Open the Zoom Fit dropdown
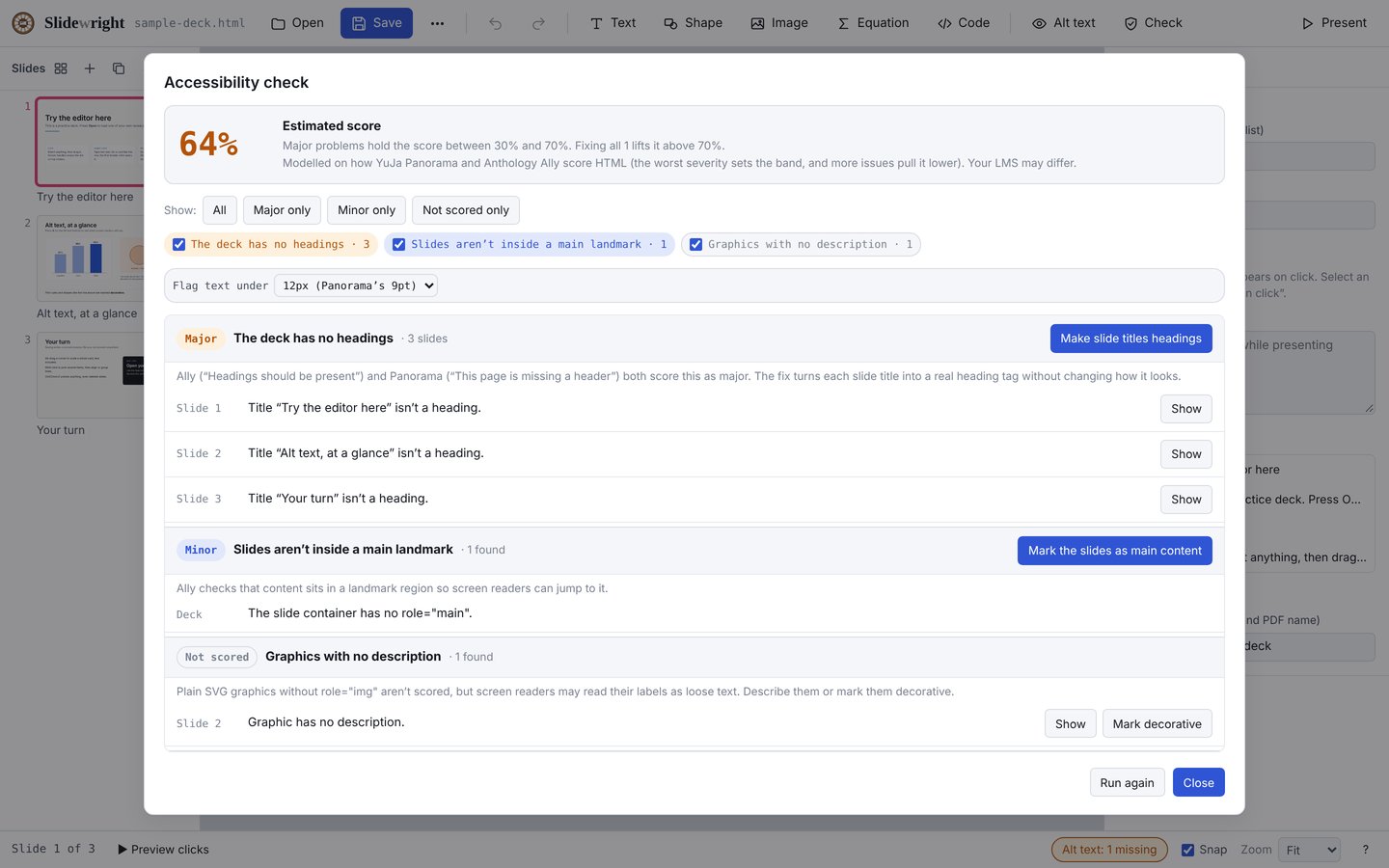The width and height of the screenshot is (1389, 868). 1310,850
